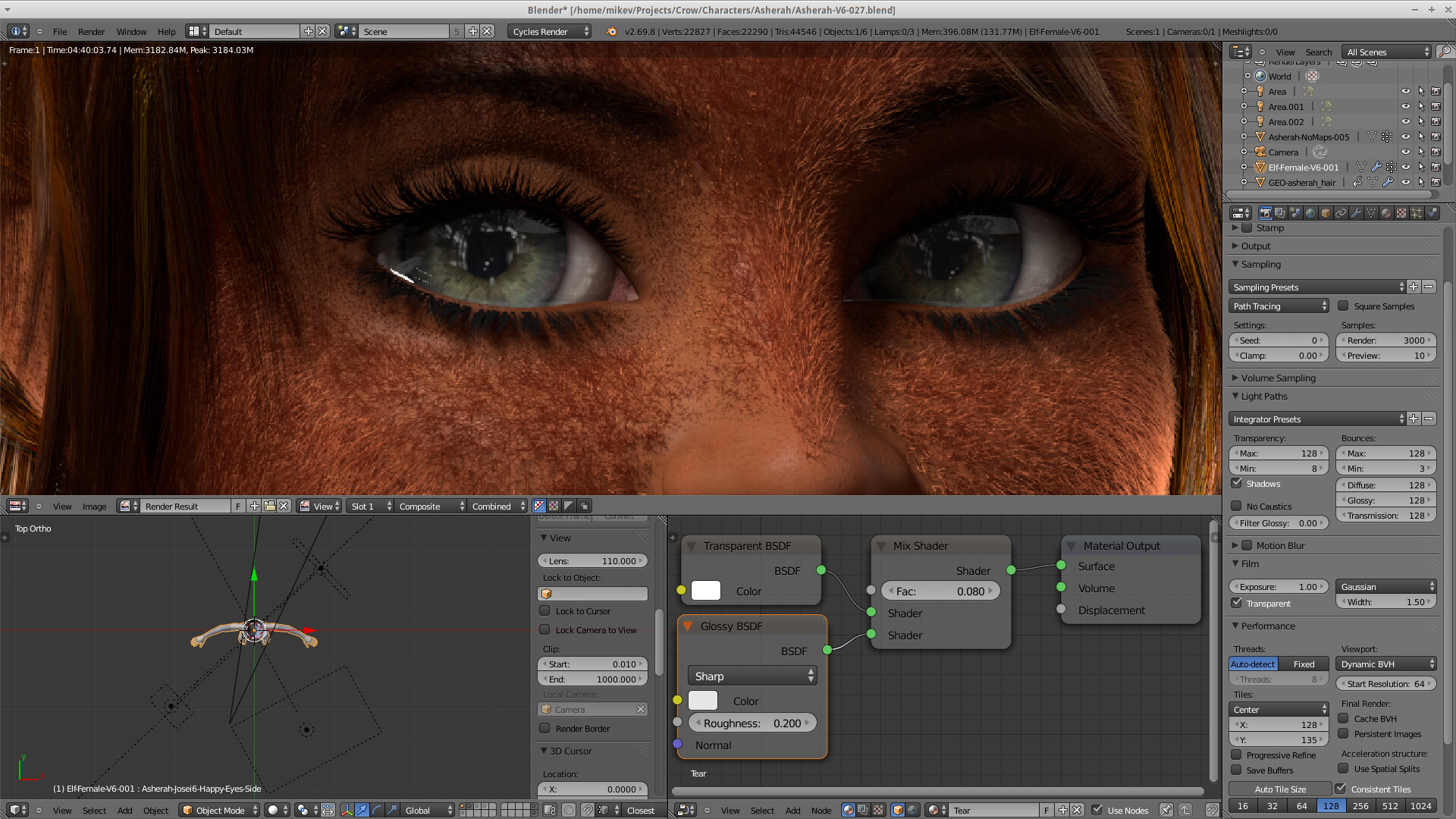
Task: Add new material with plus next to Tear
Action: pyautogui.click(x=1062, y=810)
